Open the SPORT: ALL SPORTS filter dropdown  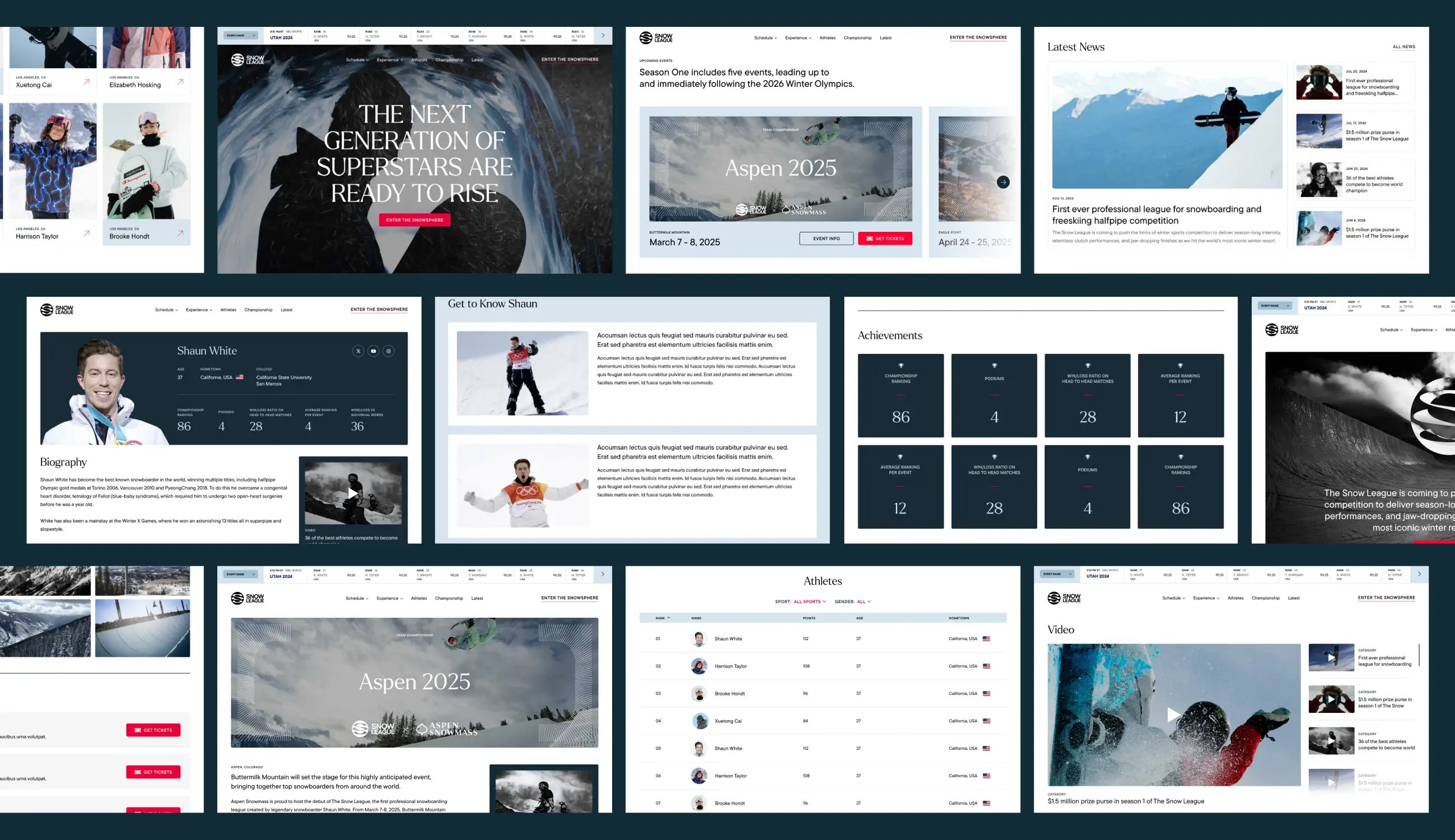(800, 602)
